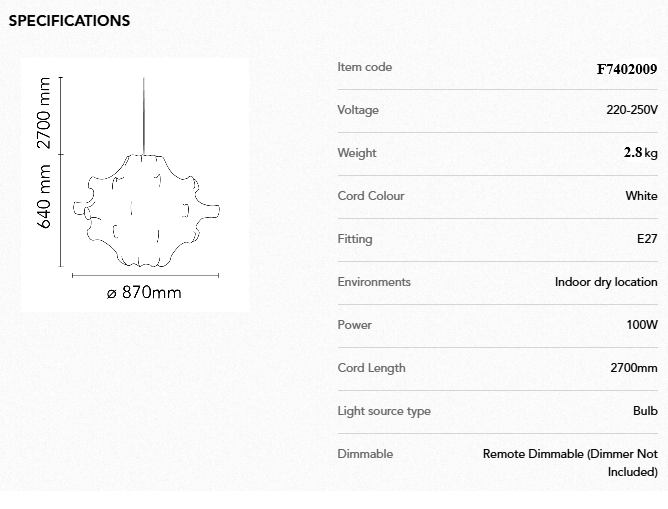Click the Dimmable row label
This screenshot has height=509, width=668.
tap(365, 454)
